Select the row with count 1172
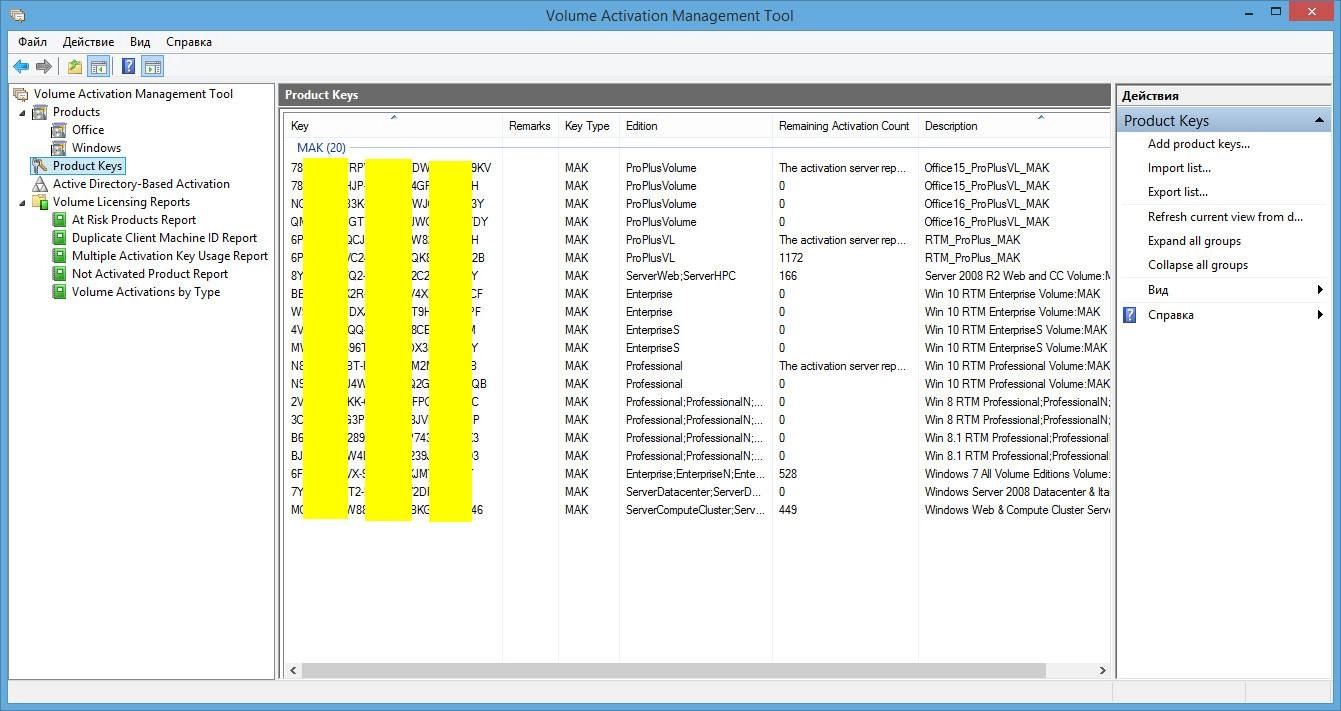Image resolution: width=1341 pixels, height=711 pixels. (x=698, y=258)
